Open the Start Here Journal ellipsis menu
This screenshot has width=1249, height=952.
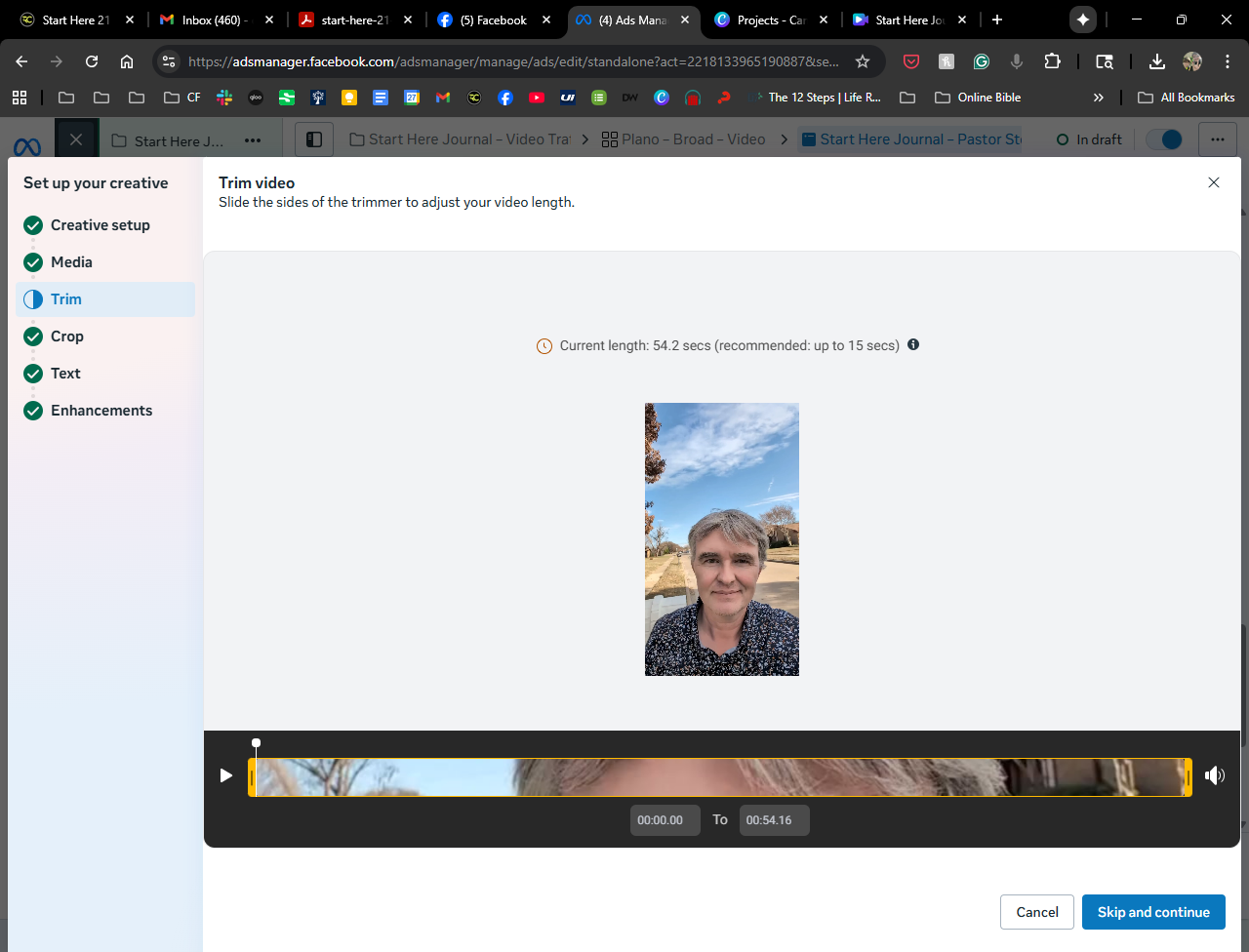[x=253, y=140]
